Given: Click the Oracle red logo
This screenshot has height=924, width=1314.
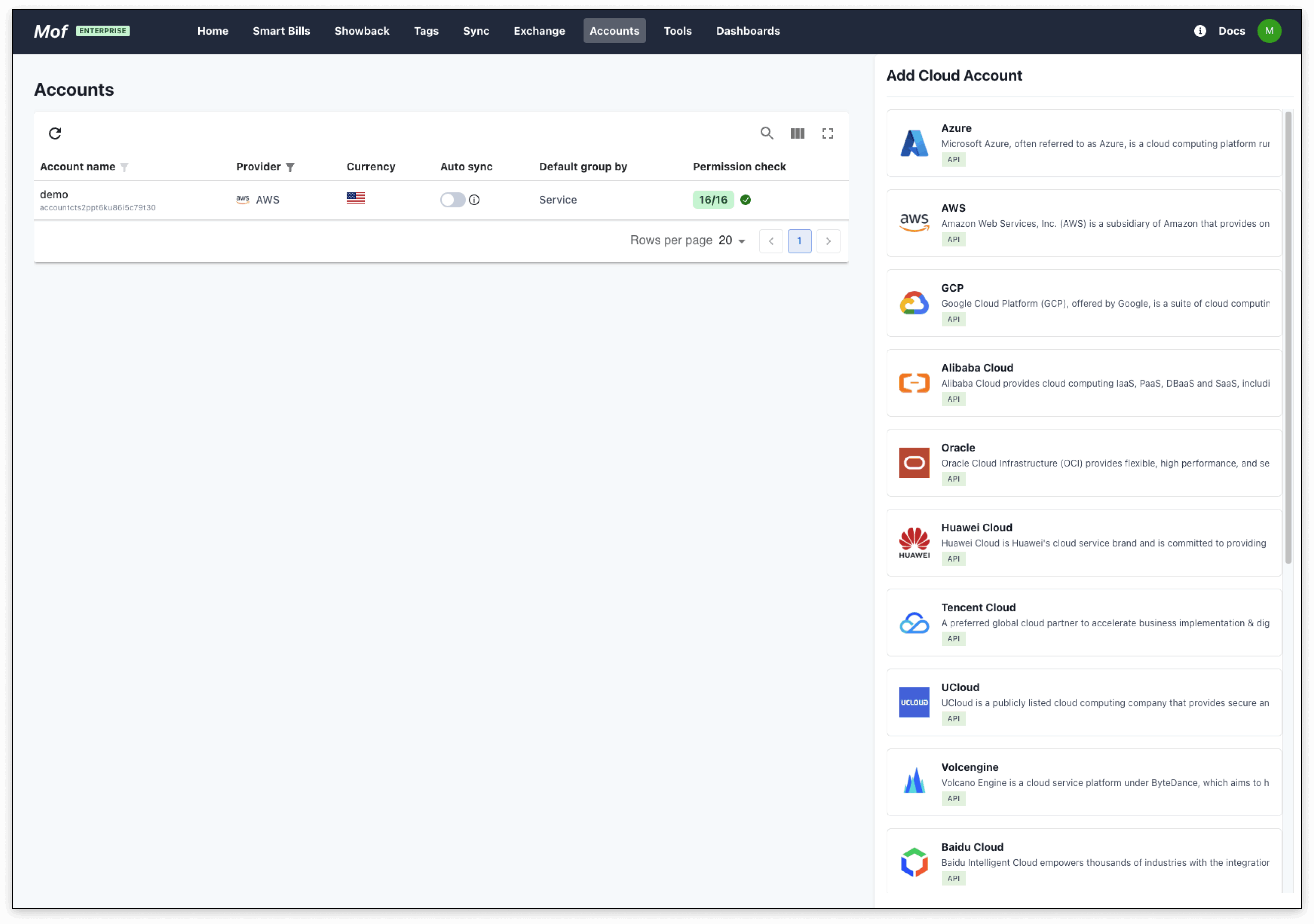Looking at the screenshot, I should click(914, 463).
